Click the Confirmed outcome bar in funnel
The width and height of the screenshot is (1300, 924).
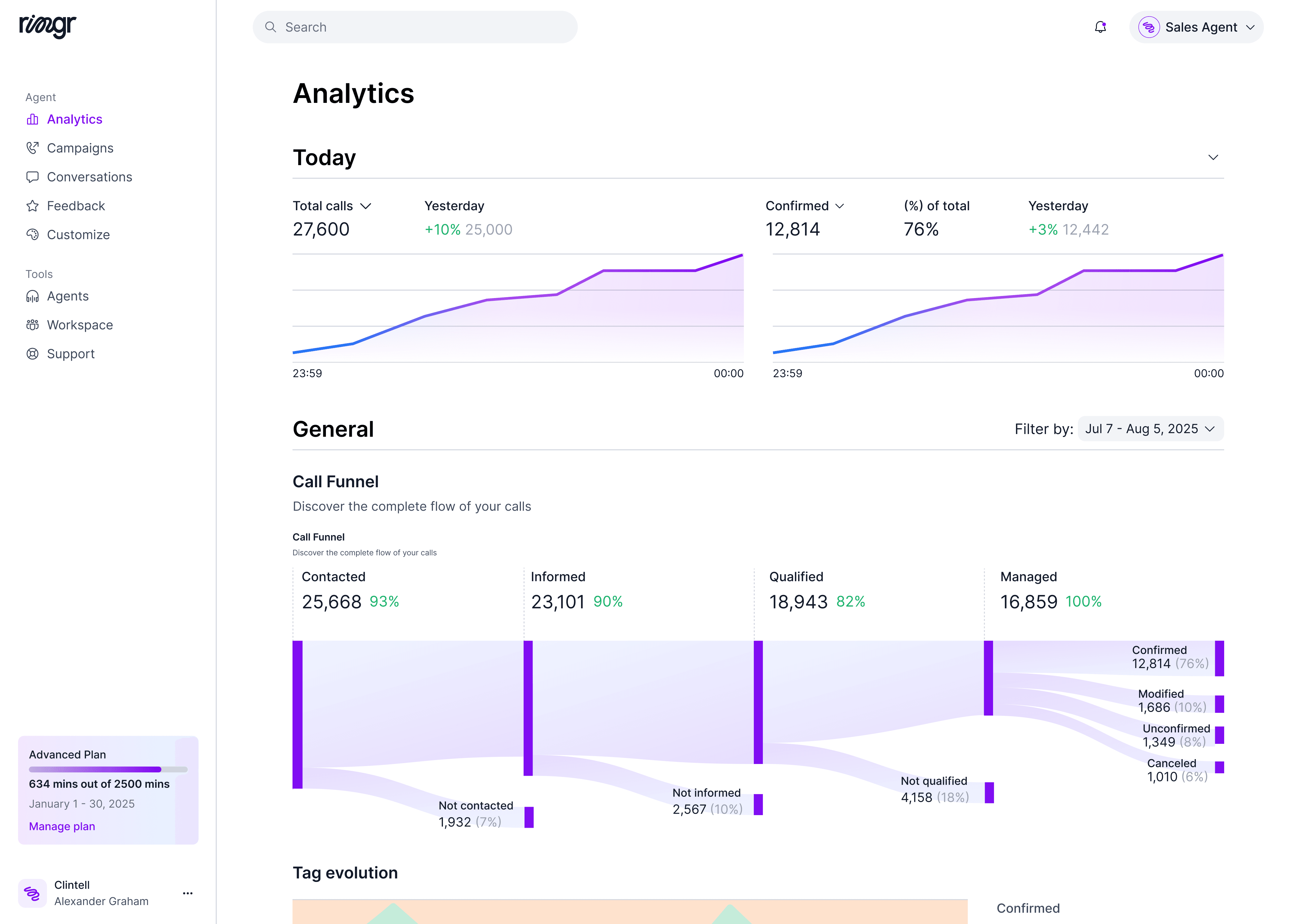tap(1219, 659)
